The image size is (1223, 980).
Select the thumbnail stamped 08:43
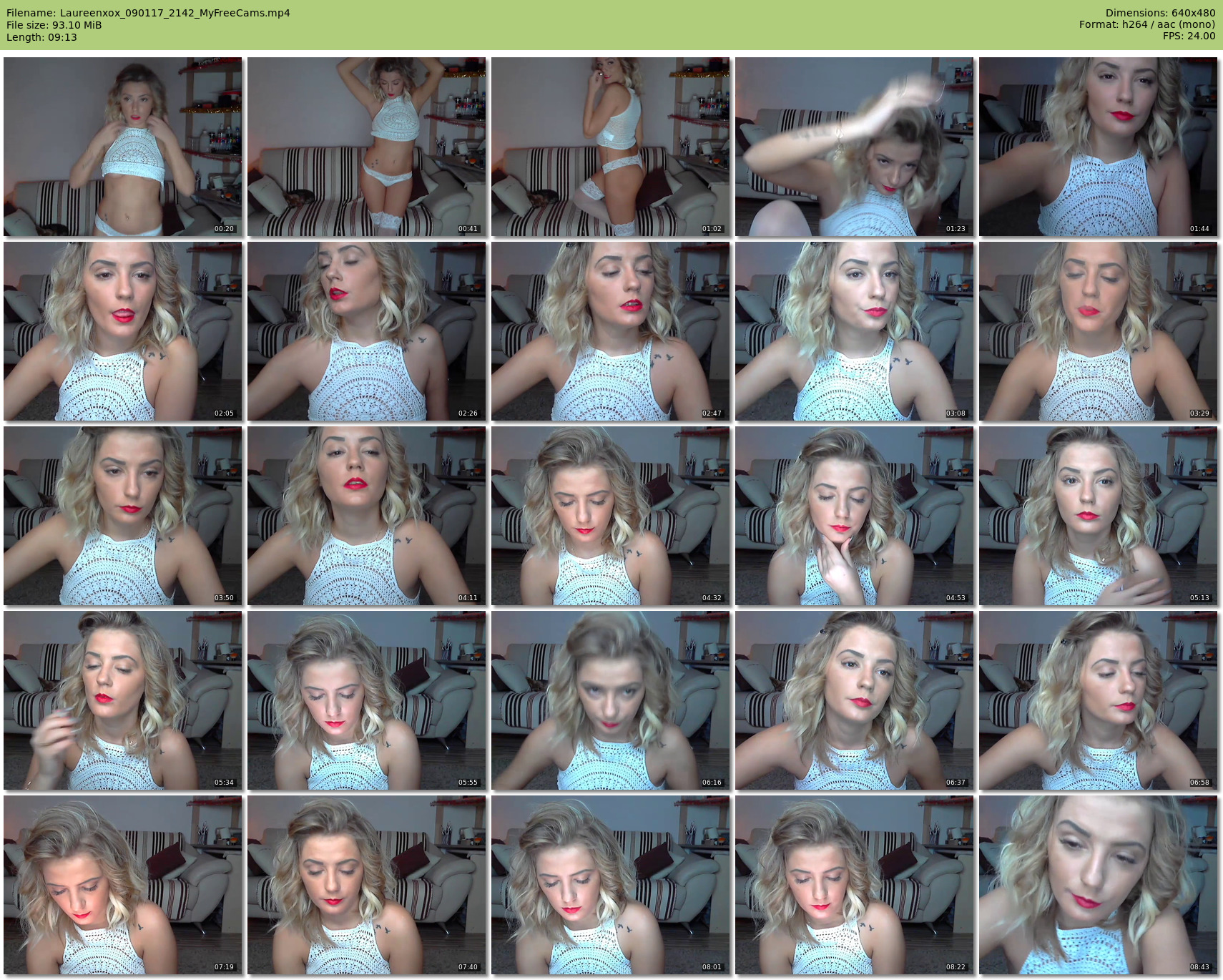pyautogui.click(x=1098, y=885)
